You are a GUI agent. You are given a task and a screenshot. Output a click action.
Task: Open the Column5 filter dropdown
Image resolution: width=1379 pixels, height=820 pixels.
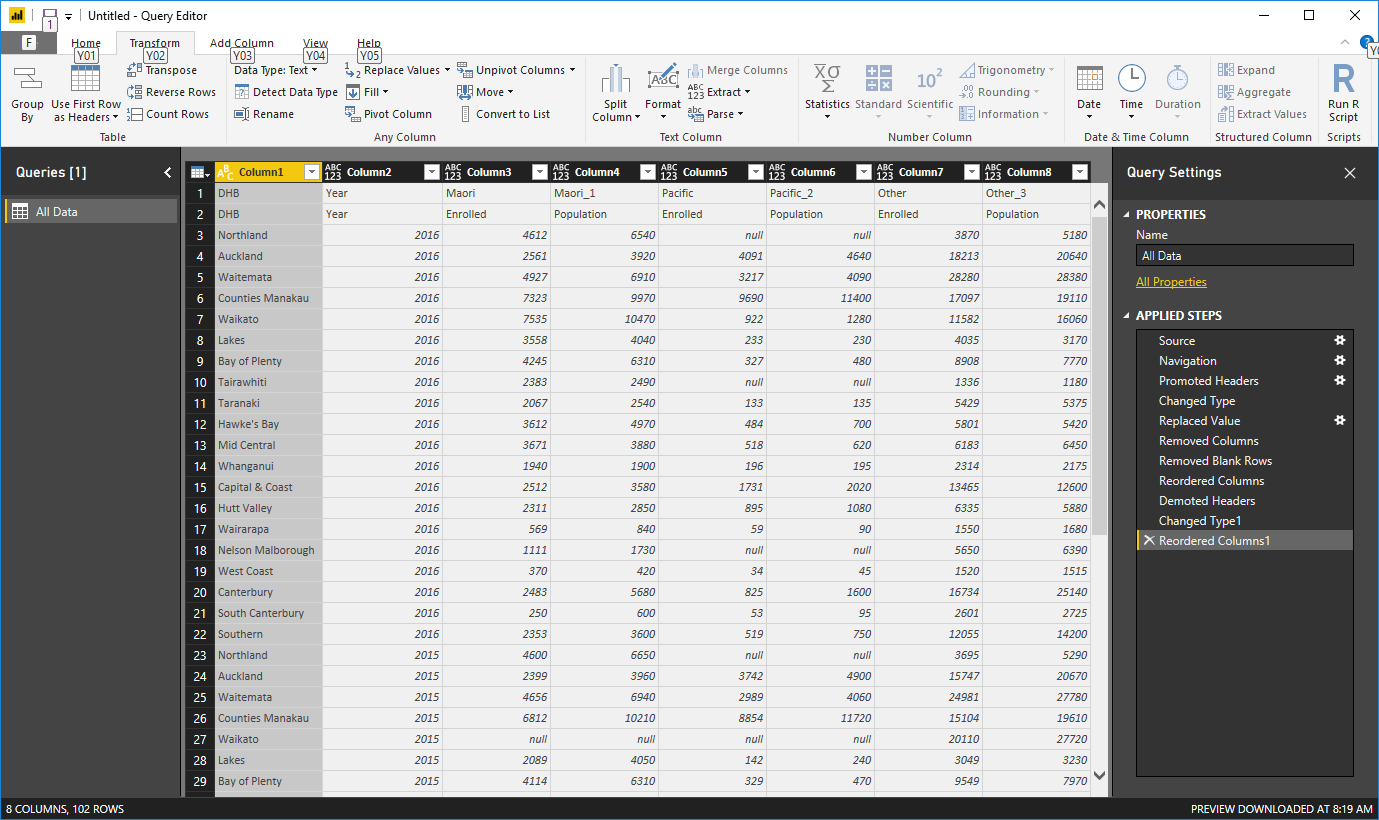tap(755, 172)
